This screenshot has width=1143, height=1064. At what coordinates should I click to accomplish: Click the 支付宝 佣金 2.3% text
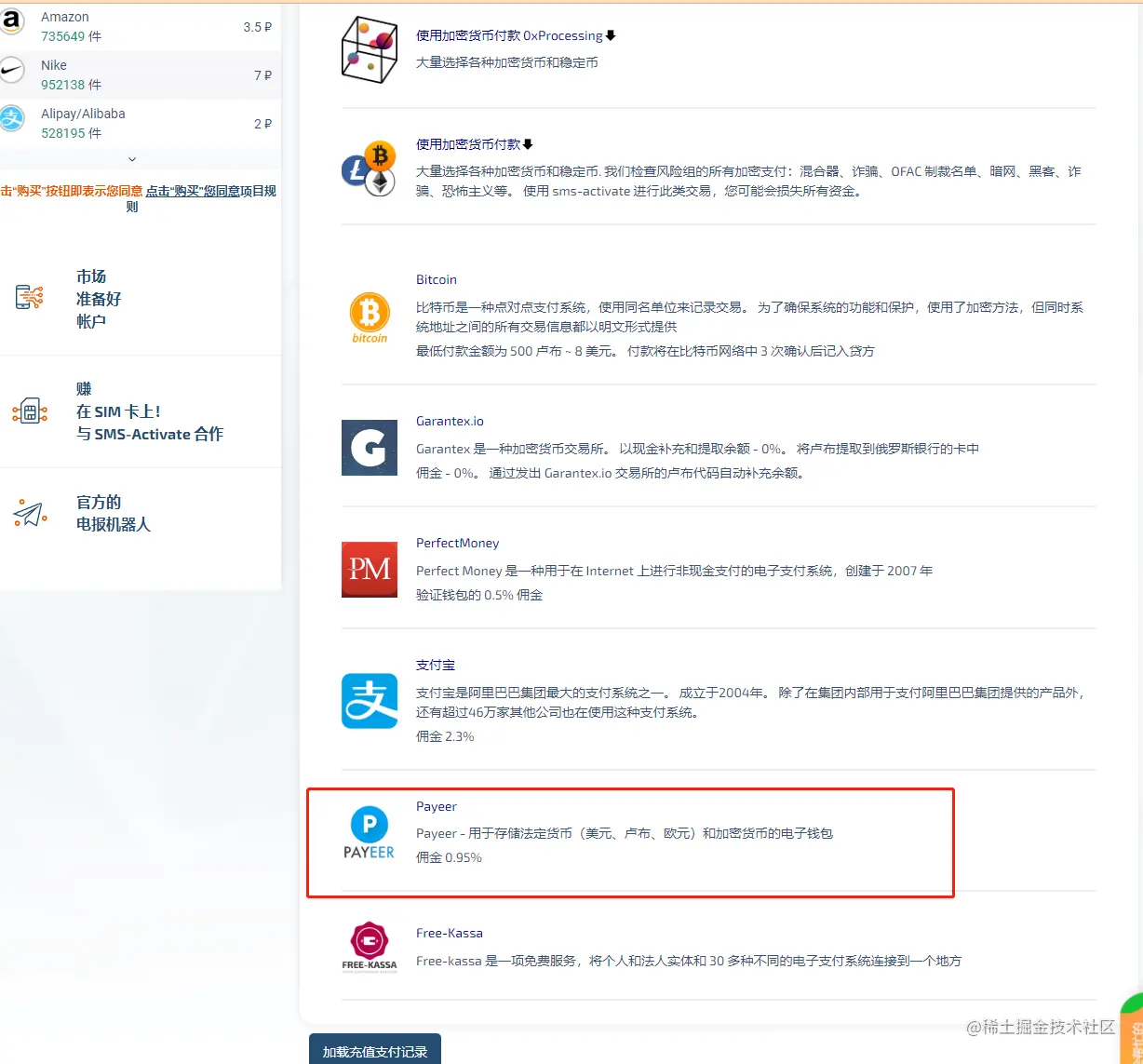tap(445, 736)
